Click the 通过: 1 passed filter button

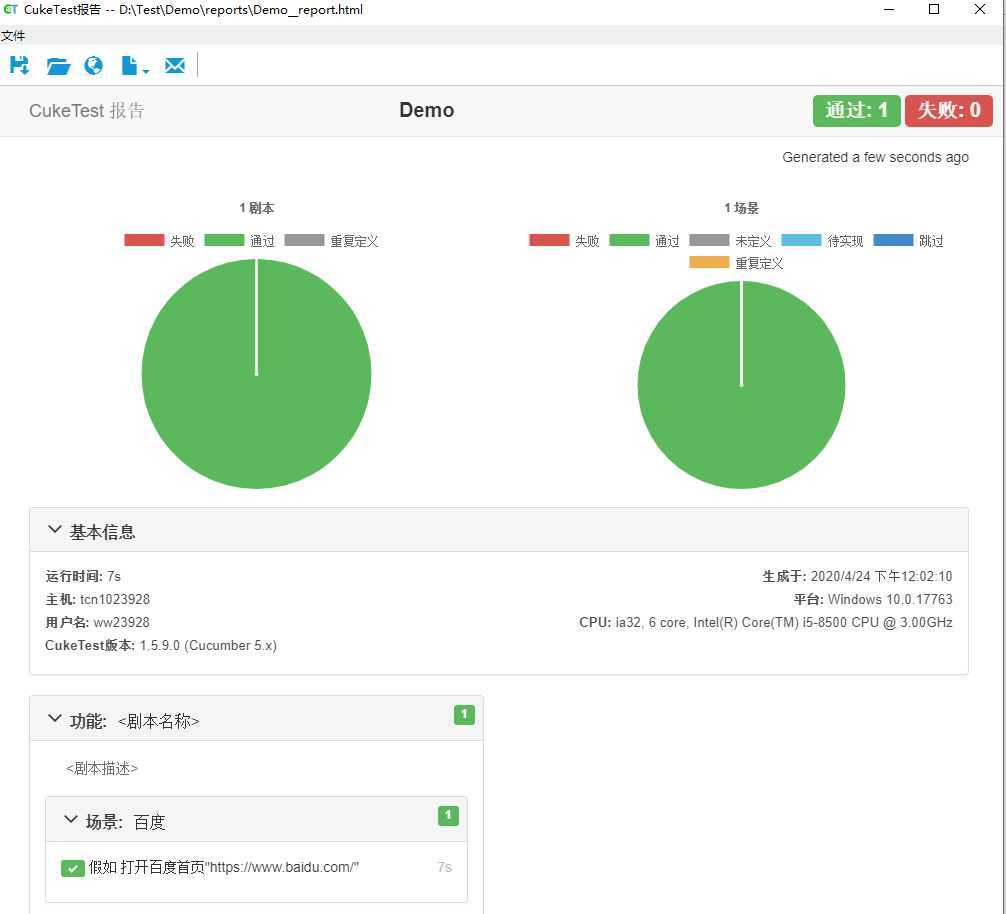point(857,110)
